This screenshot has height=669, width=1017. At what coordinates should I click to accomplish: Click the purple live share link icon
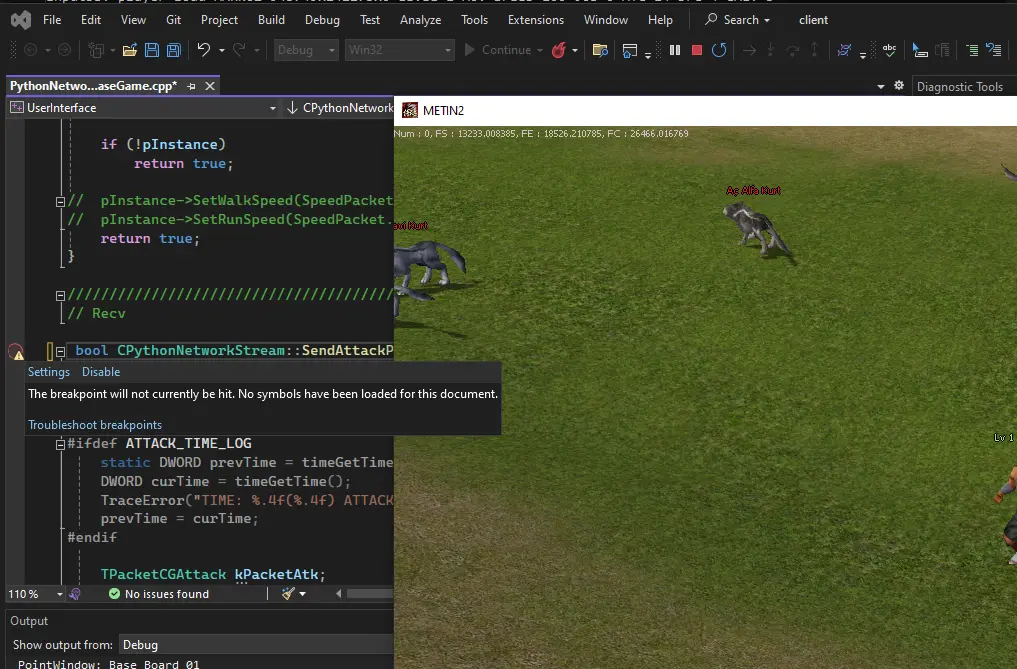(844, 50)
